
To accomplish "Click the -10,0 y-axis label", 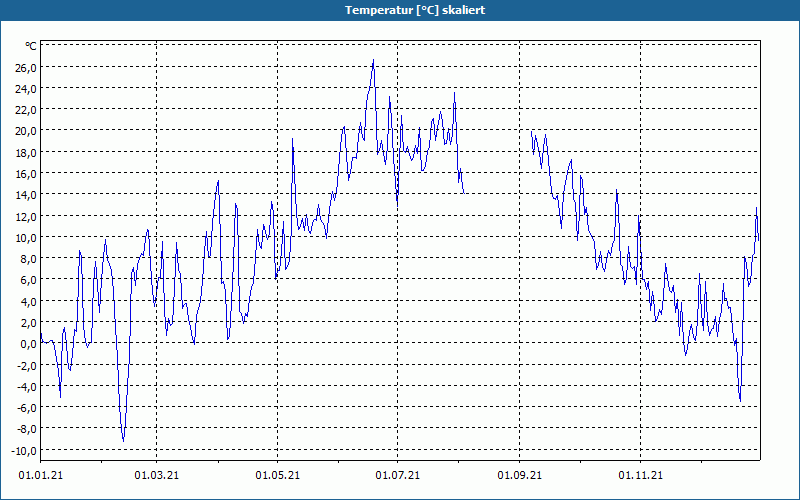I will (24, 451).
